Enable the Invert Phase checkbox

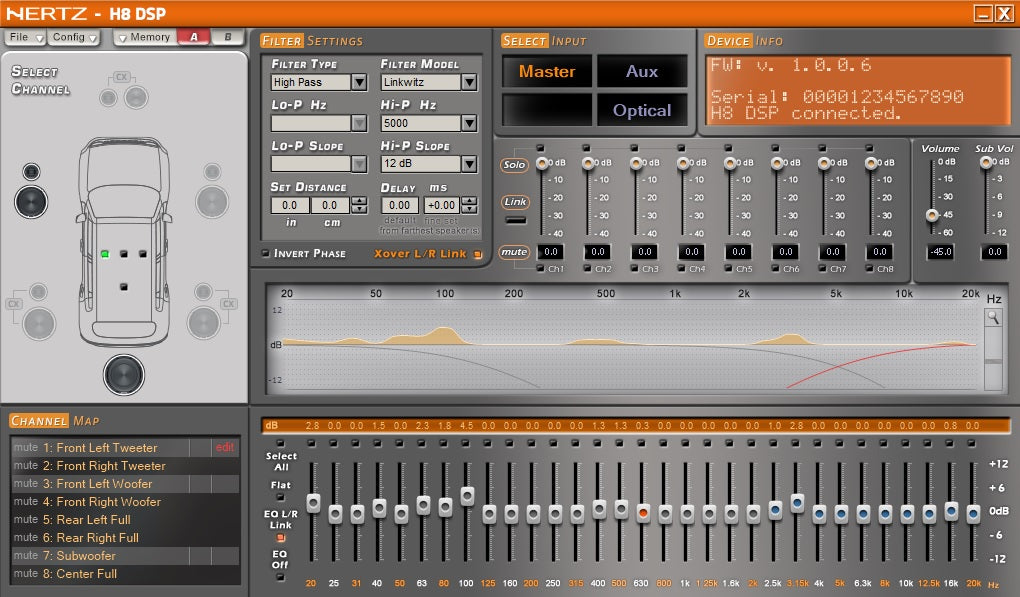pos(268,254)
